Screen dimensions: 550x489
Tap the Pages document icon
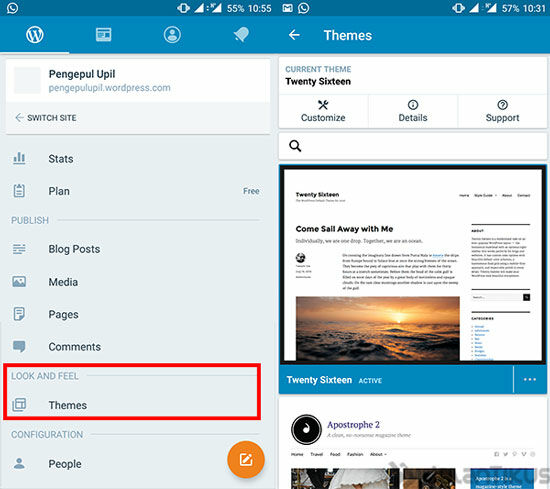coord(19,314)
